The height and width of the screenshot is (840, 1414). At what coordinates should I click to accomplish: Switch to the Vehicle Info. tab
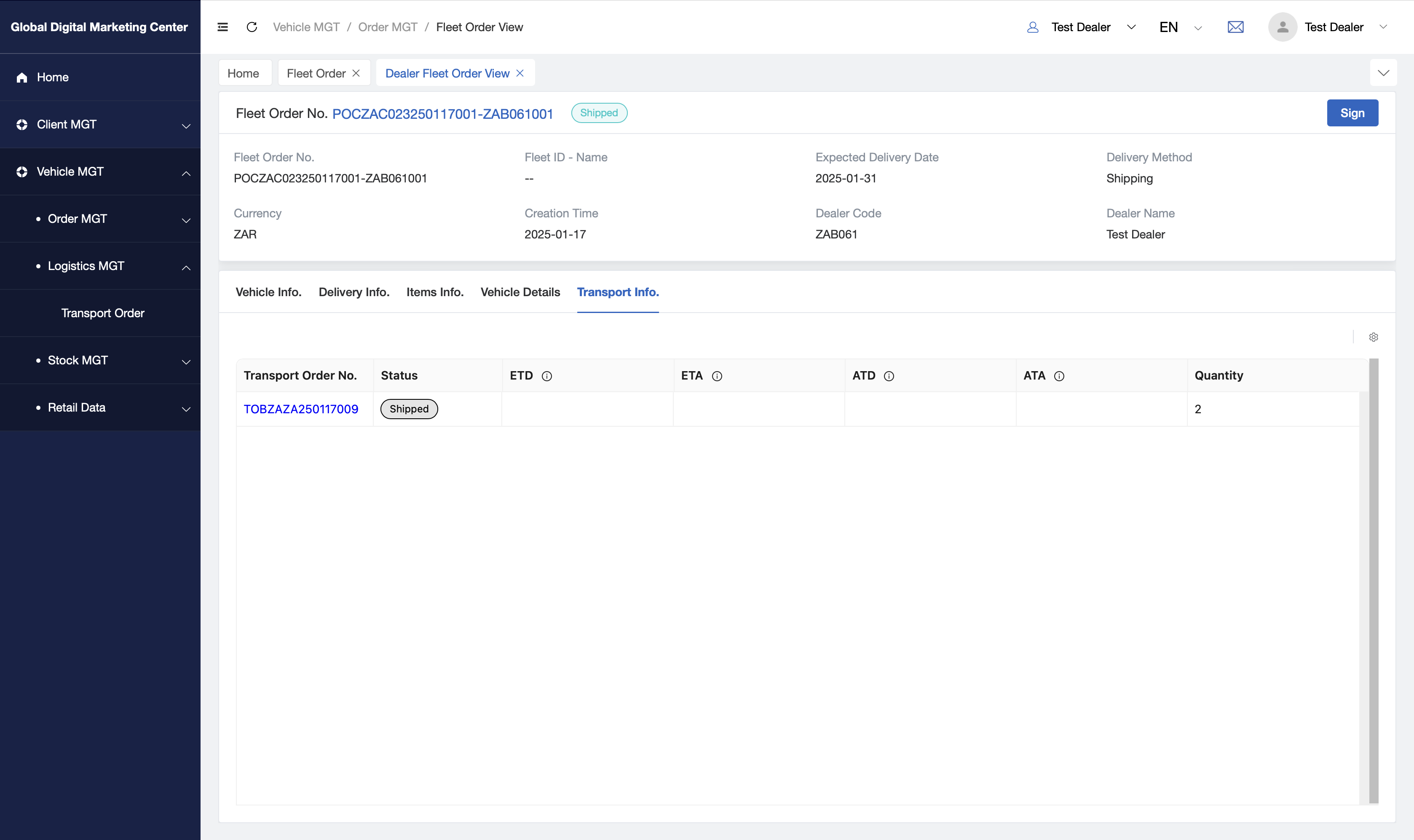[268, 292]
